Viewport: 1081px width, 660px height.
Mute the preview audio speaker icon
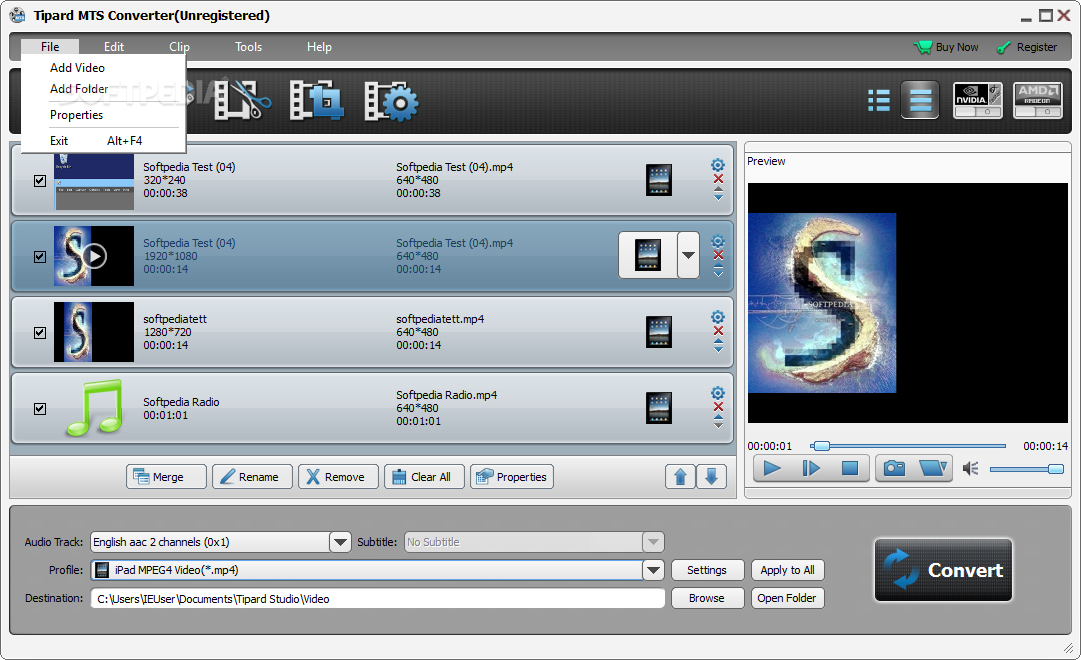[x=970, y=469]
